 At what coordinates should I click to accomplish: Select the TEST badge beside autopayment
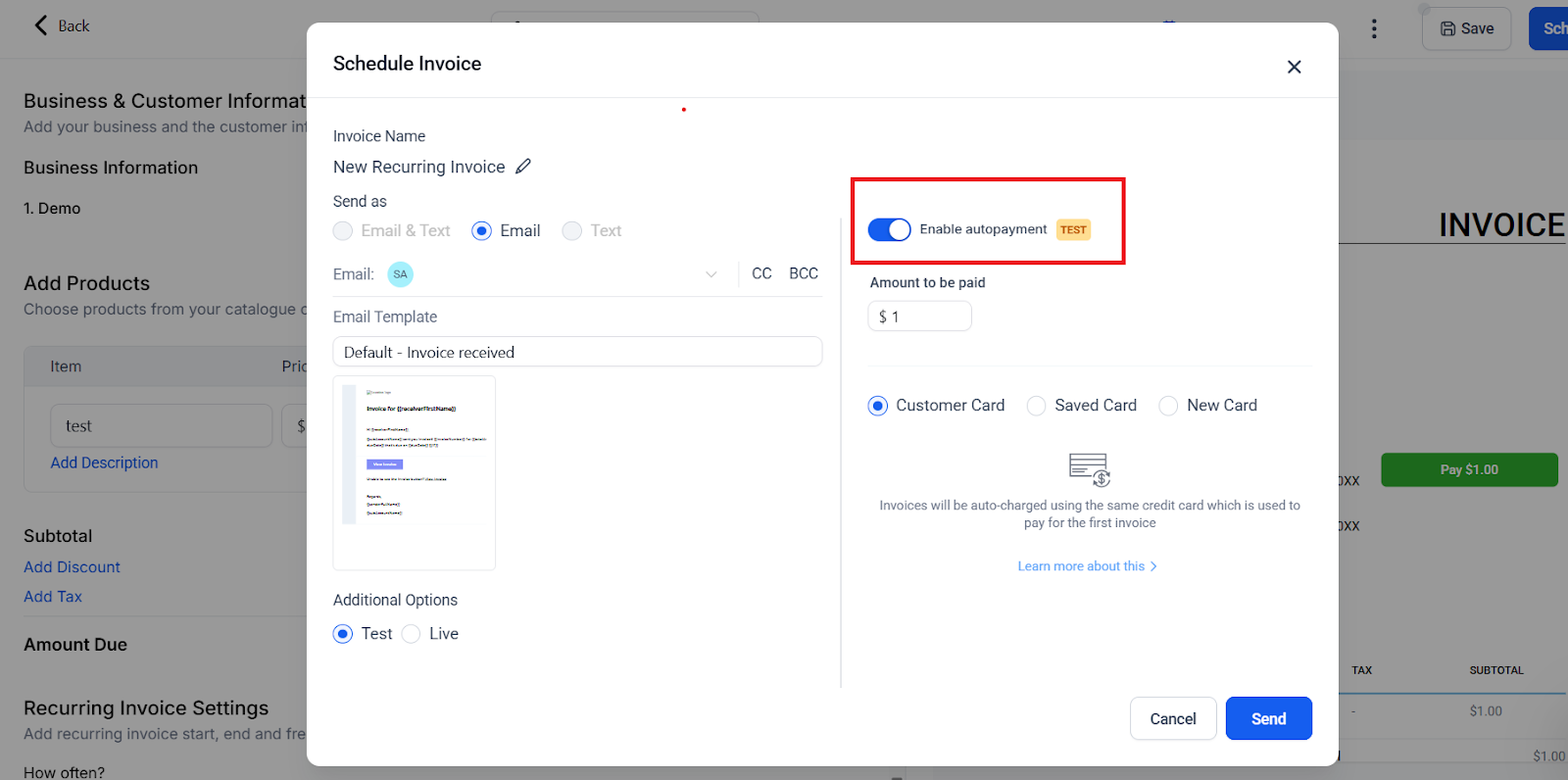click(1073, 230)
